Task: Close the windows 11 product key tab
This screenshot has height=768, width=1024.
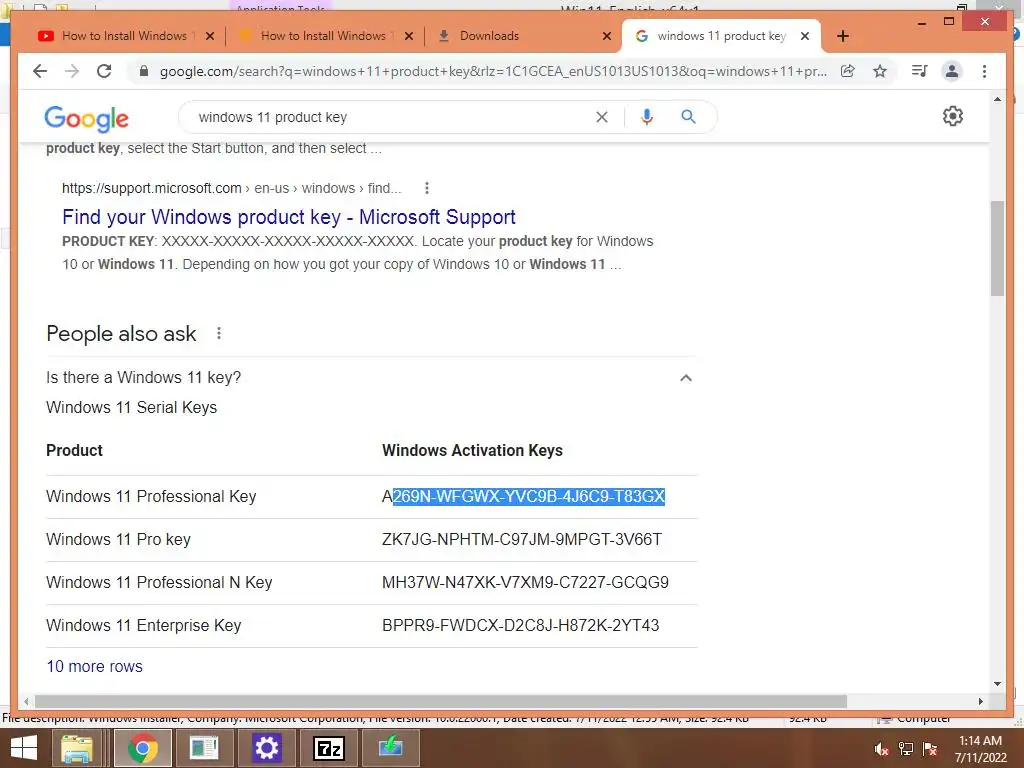Action: [x=805, y=36]
